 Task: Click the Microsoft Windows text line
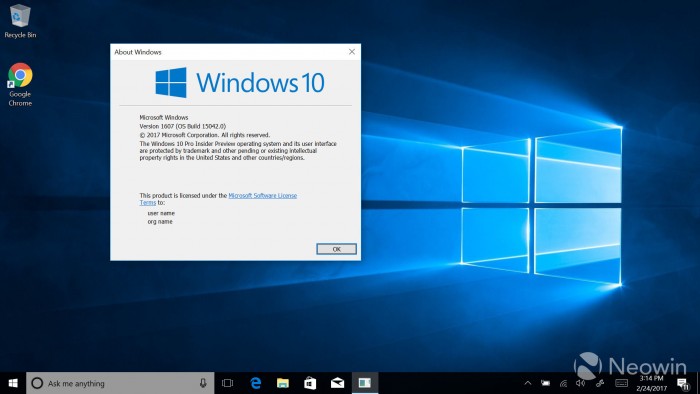click(x=164, y=117)
